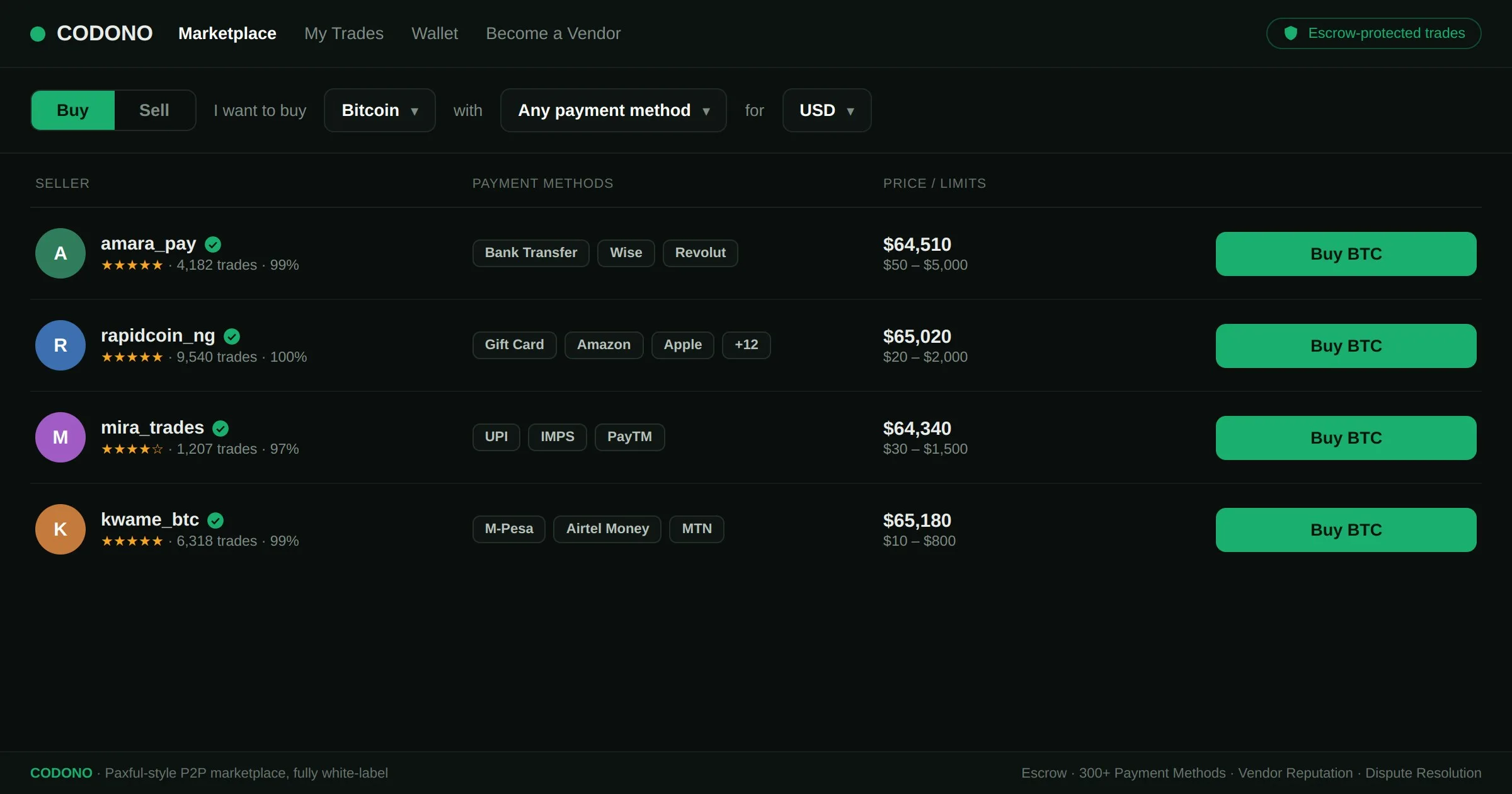Buy BTC from mira_trades
Screen dimensions: 1512x794
click(1346, 438)
